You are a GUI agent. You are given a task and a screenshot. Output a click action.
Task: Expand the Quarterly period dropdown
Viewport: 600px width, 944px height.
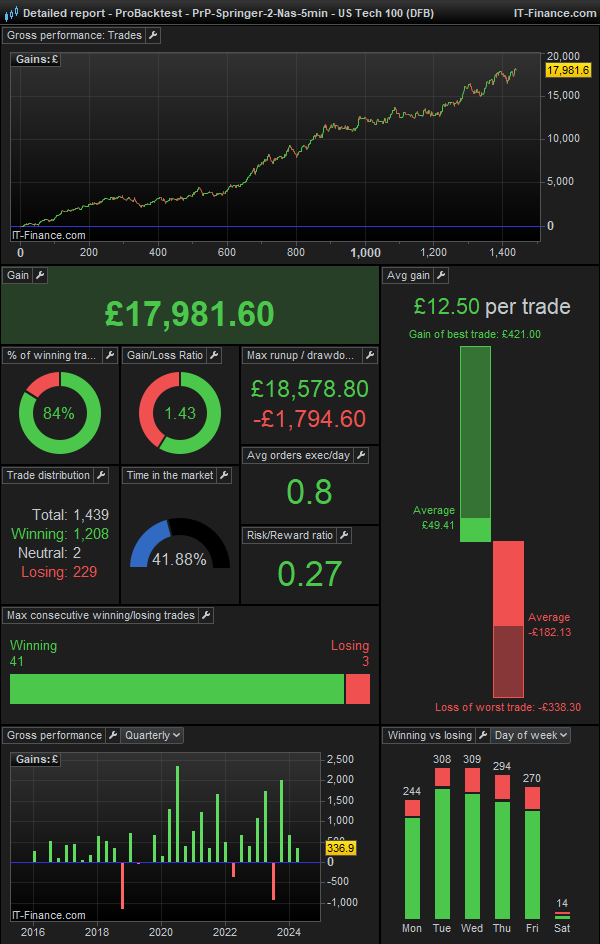pyautogui.click(x=152, y=735)
